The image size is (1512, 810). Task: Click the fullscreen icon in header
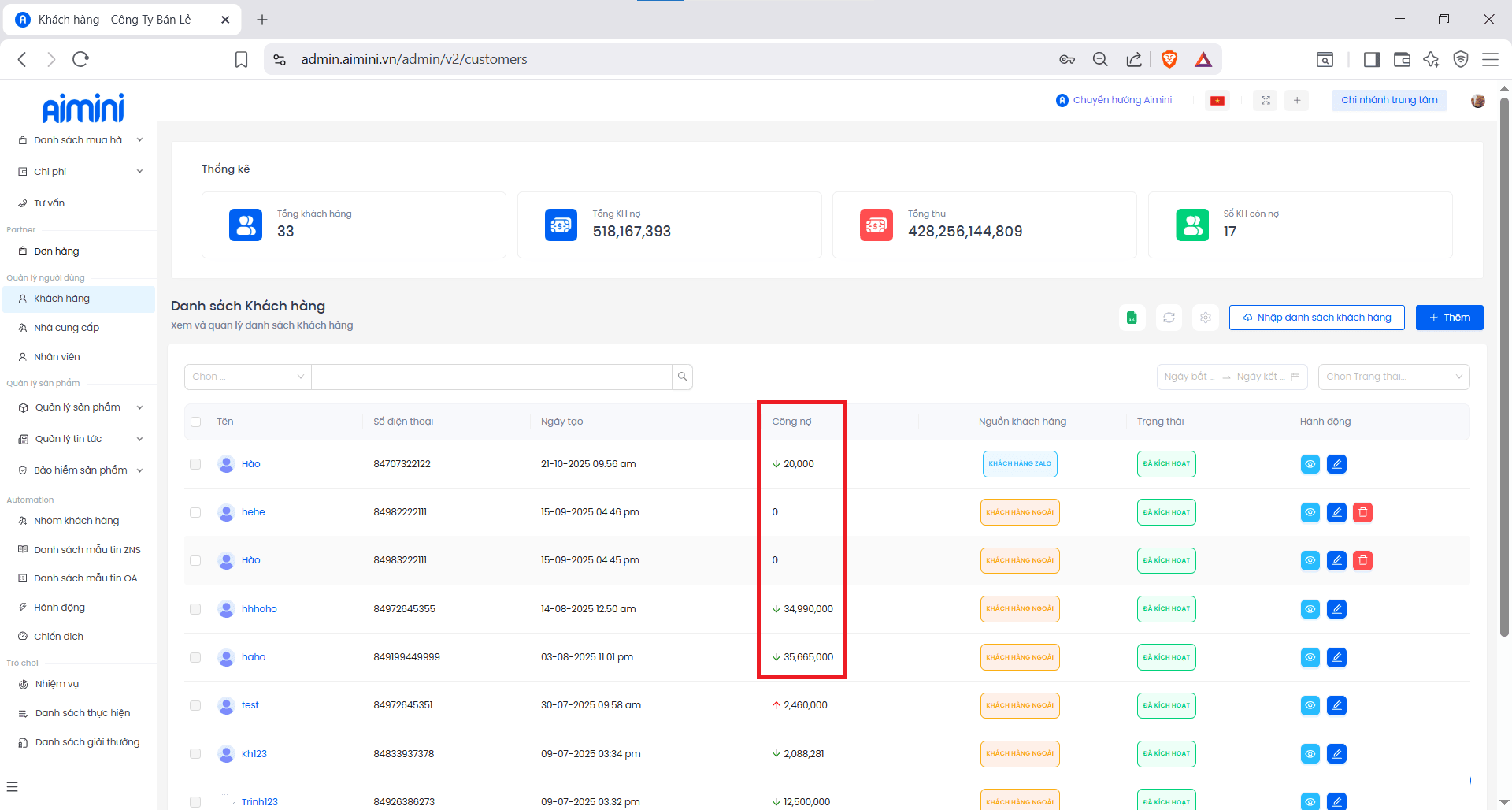pyautogui.click(x=1266, y=100)
